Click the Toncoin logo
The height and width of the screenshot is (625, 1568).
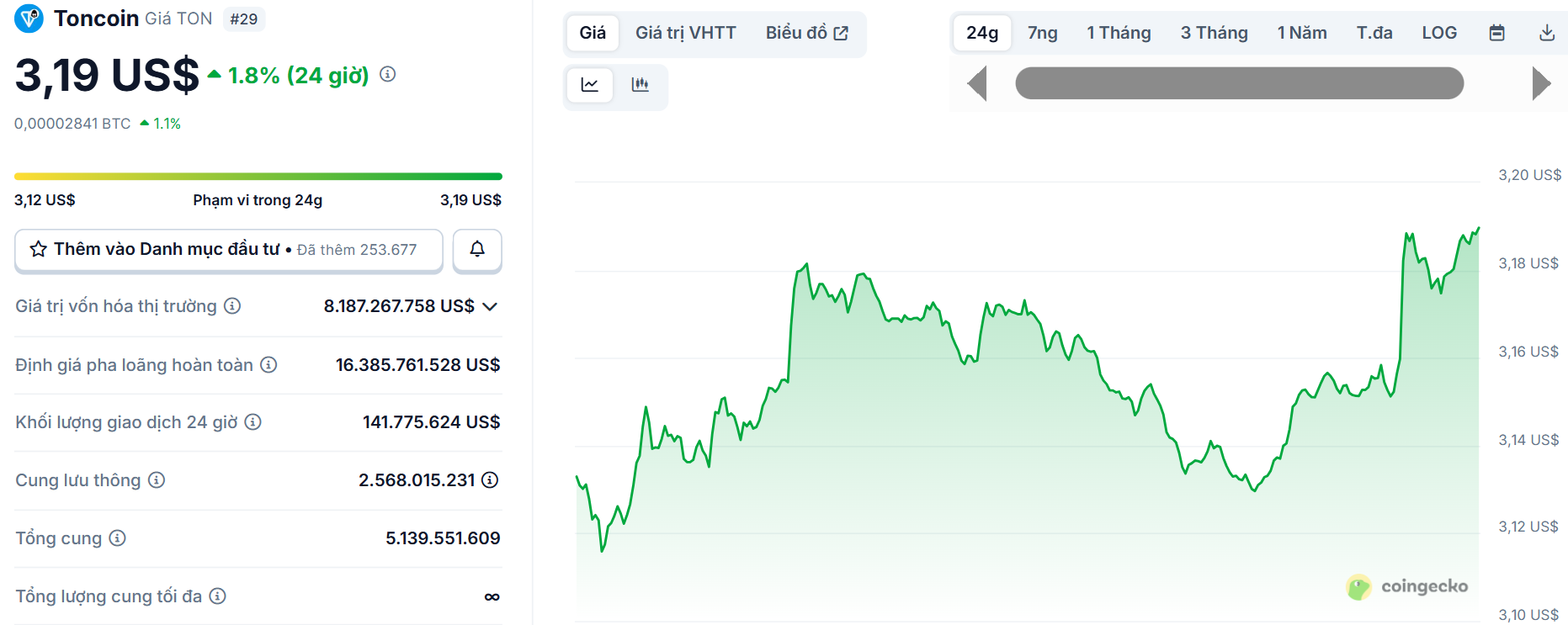coord(27,18)
